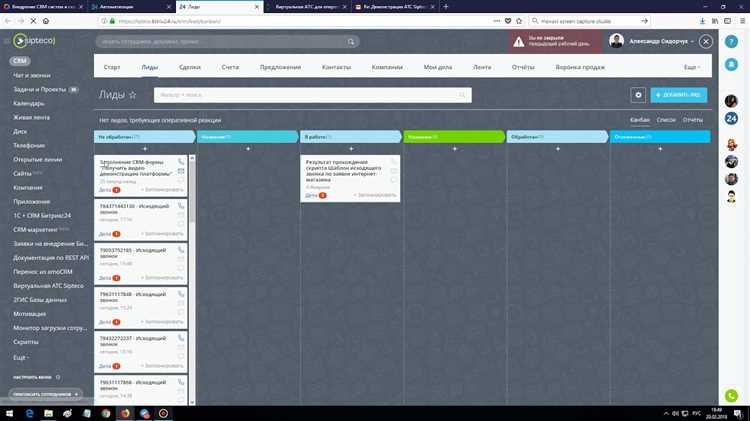Viewport: 750px width, 421px height.
Task: Switch the view to Список
Action: click(x=666, y=120)
